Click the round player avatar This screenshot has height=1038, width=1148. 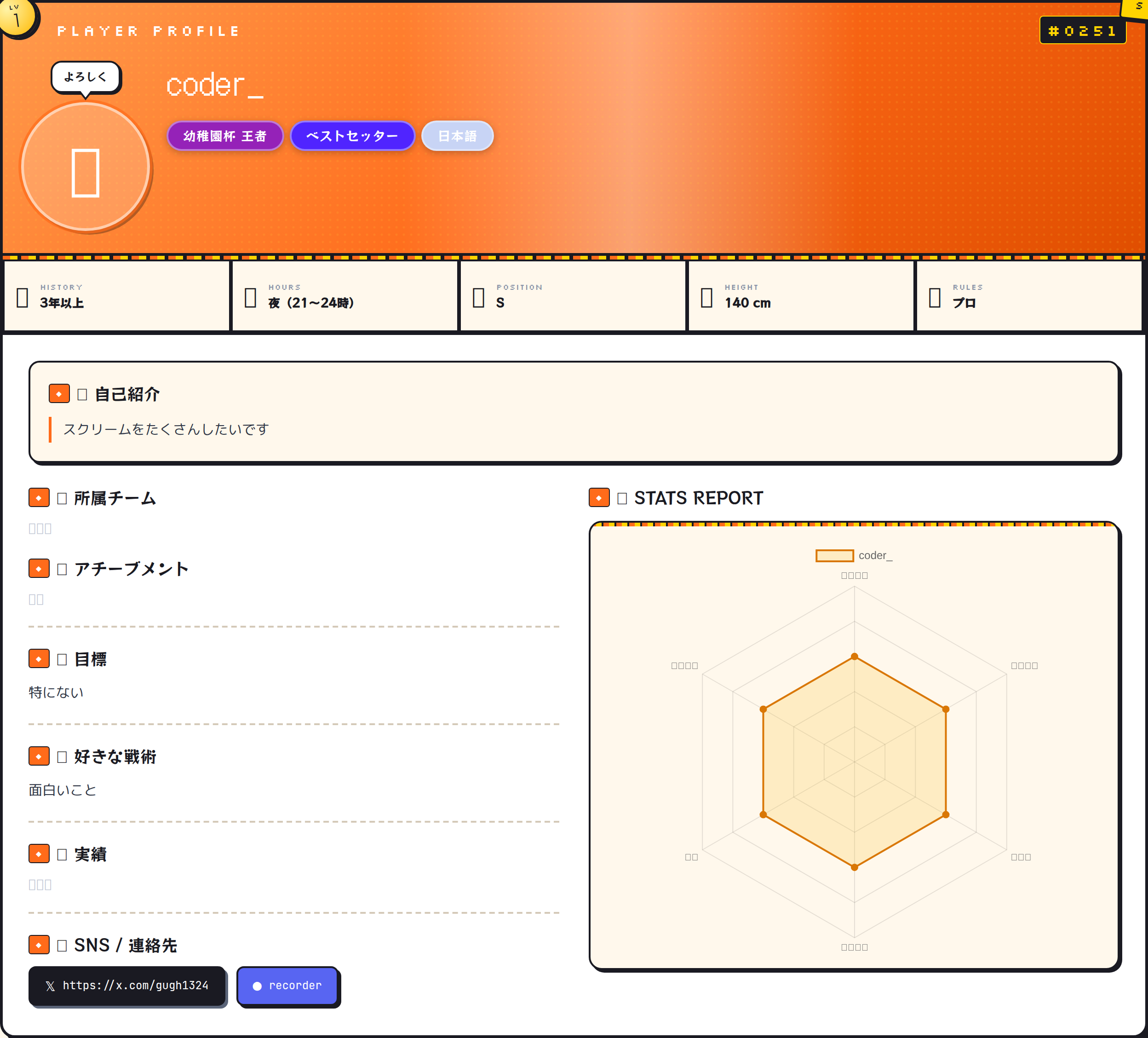coord(86,167)
